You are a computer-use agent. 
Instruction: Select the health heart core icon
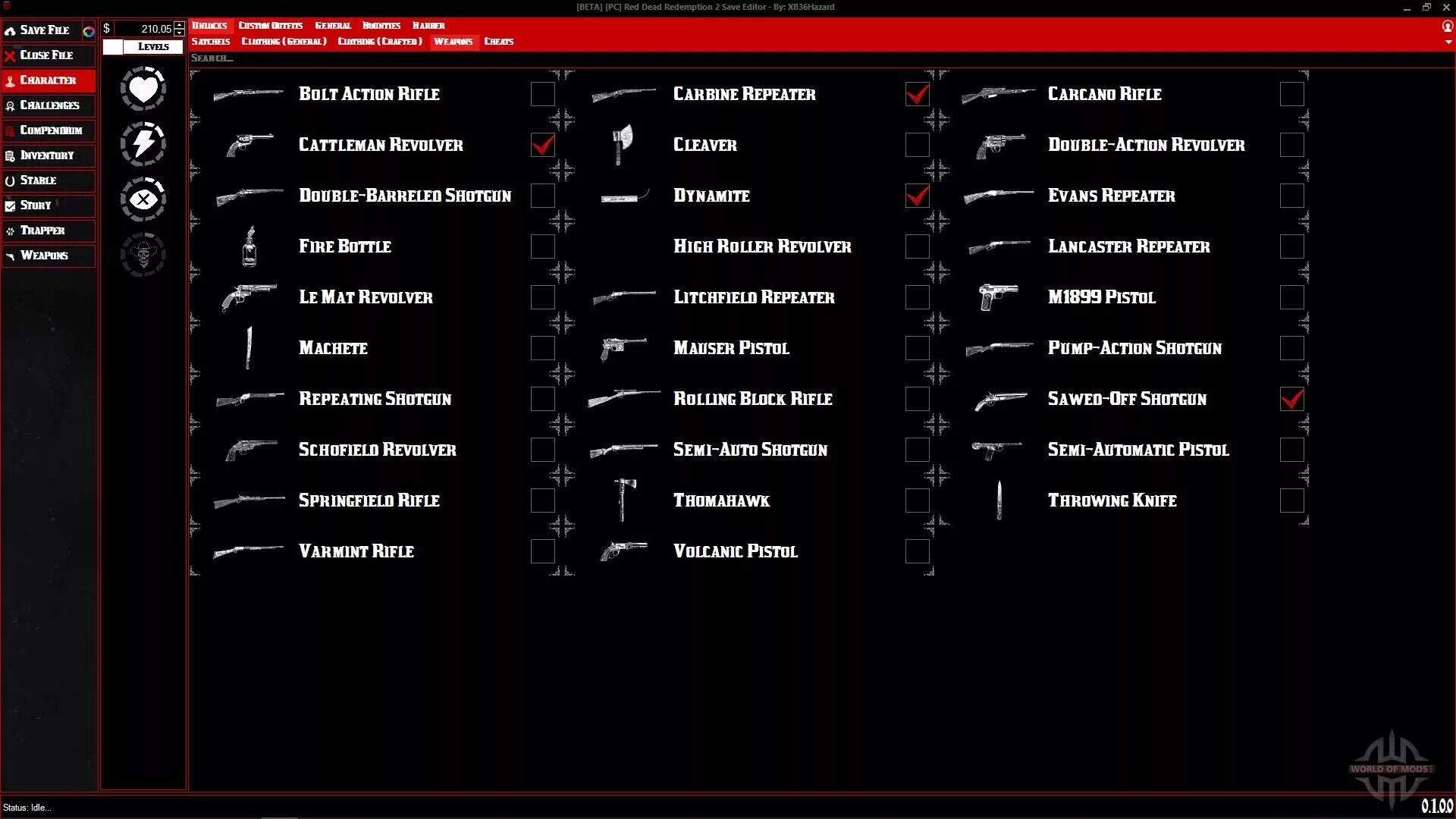click(x=143, y=89)
